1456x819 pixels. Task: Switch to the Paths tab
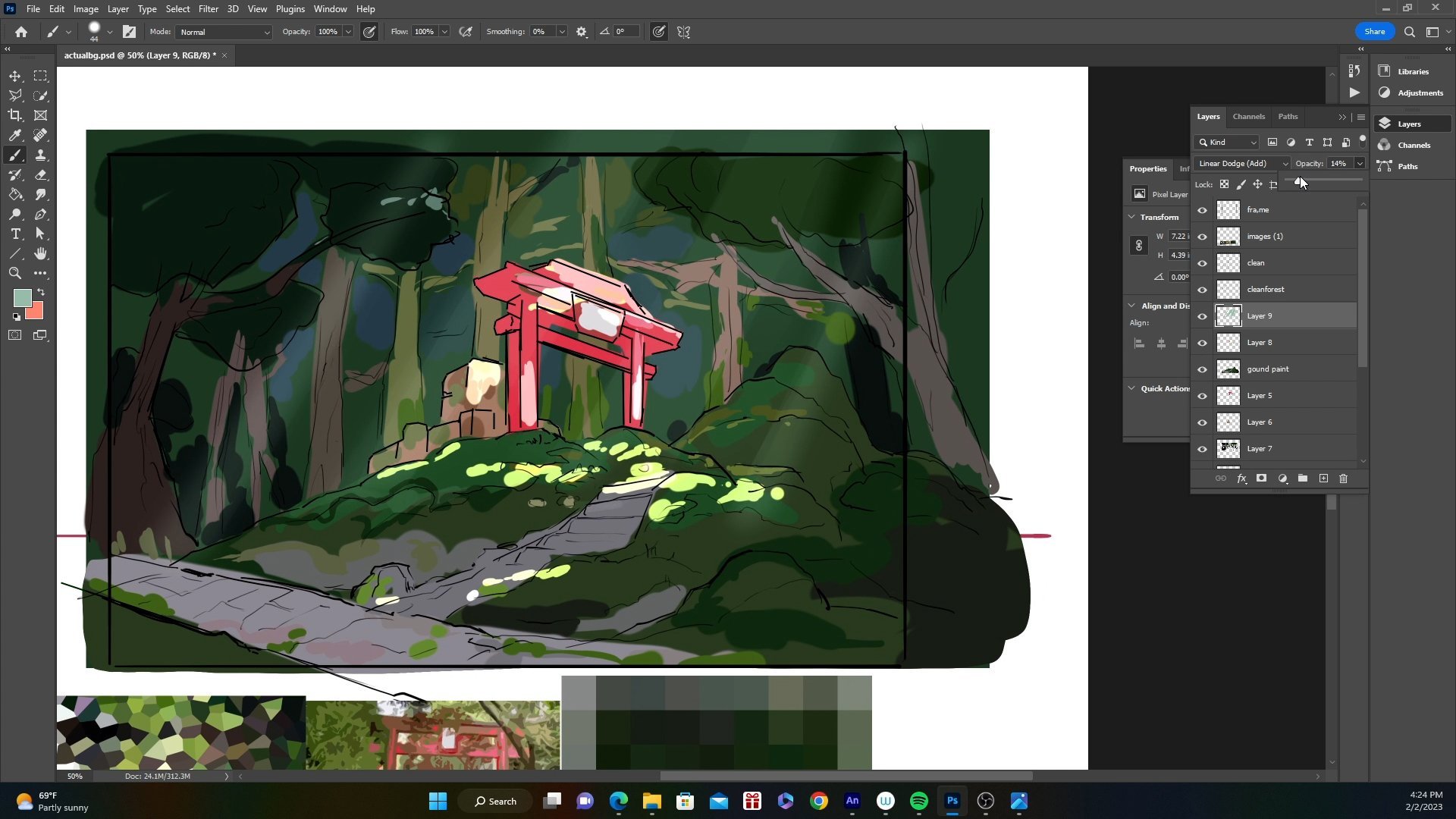point(1289,116)
